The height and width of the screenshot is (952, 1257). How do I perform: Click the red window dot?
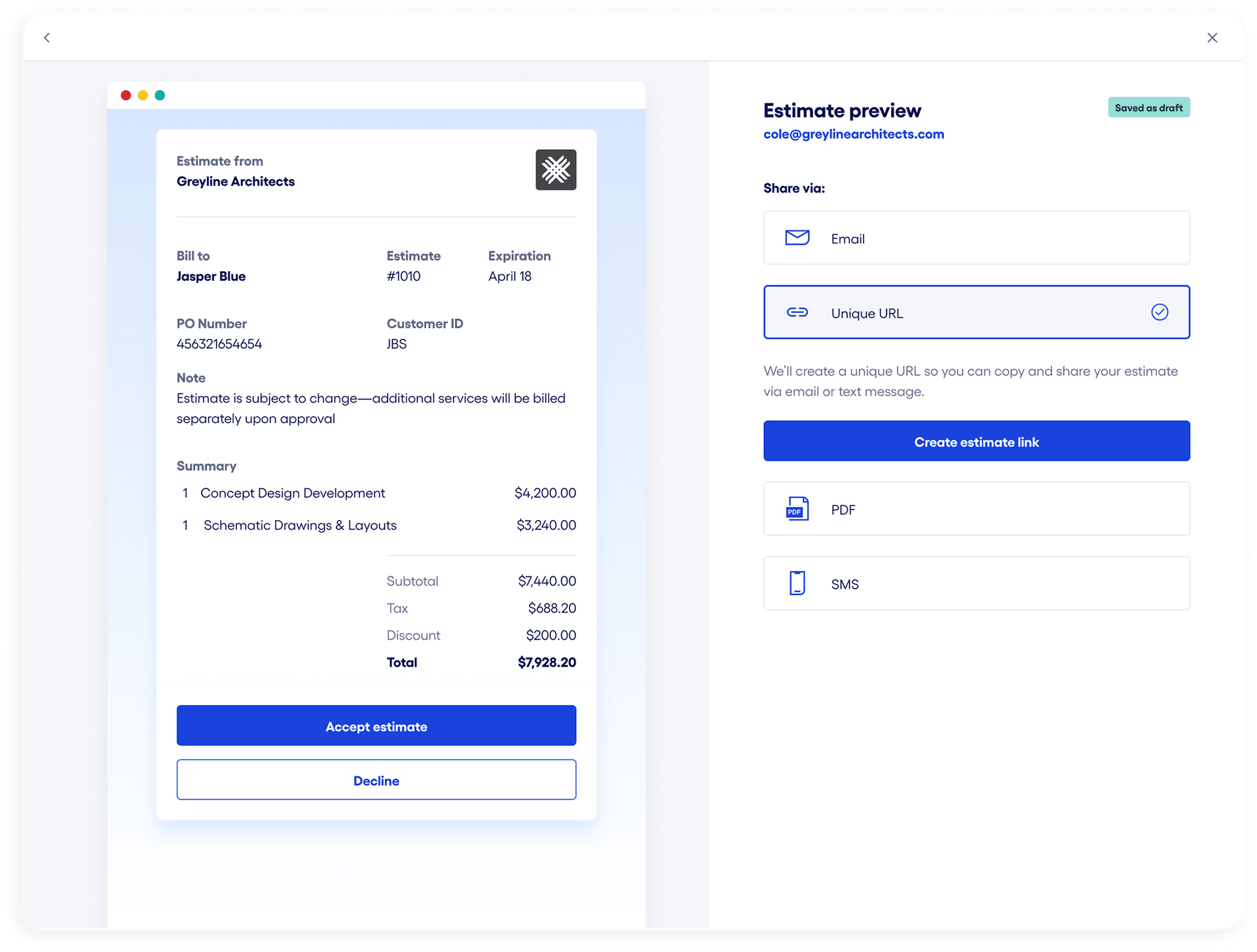(126, 96)
